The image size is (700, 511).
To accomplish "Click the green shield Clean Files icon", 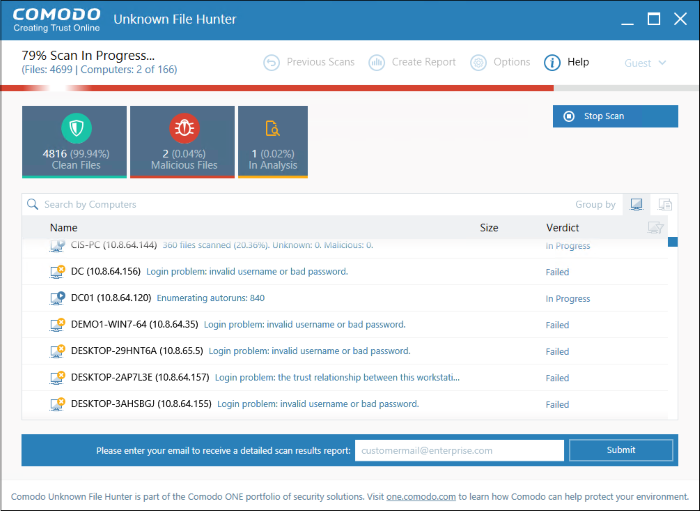I will click(x=76, y=129).
